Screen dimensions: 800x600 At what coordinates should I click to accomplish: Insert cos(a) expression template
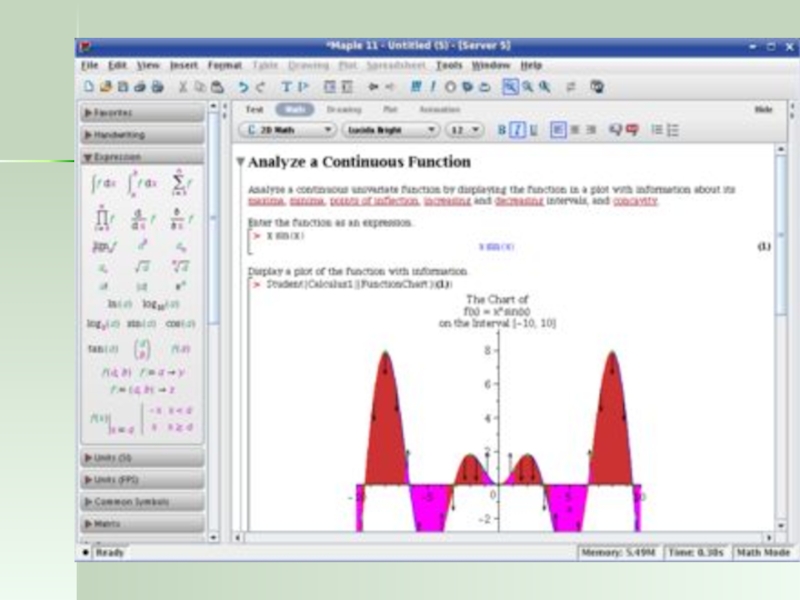tap(180, 324)
